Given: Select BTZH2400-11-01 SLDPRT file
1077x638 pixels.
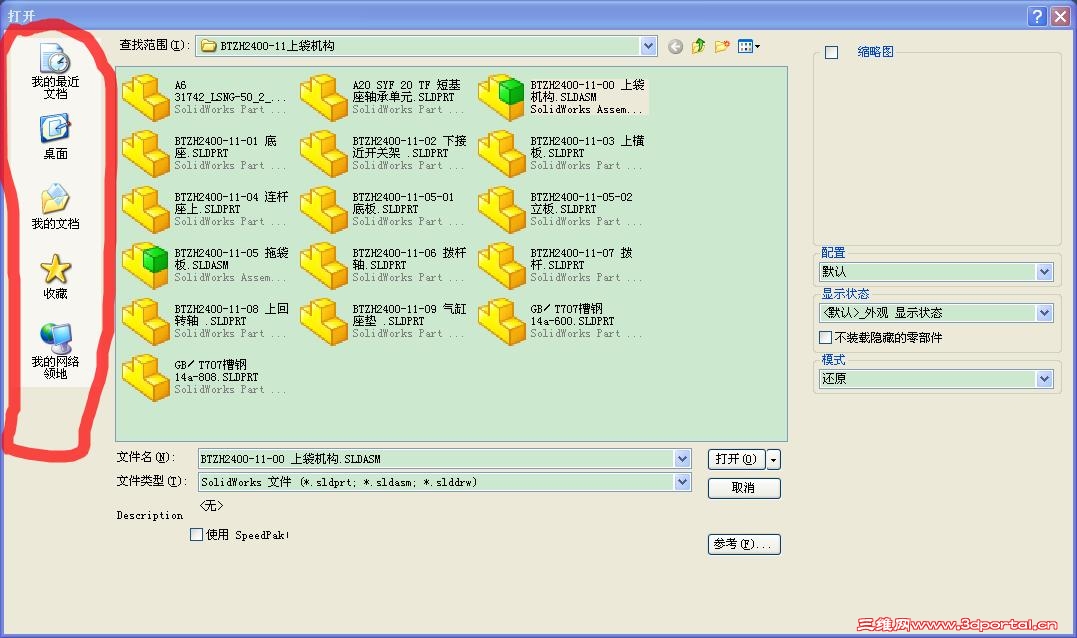Looking at the screenshot, I should point(205,153).
